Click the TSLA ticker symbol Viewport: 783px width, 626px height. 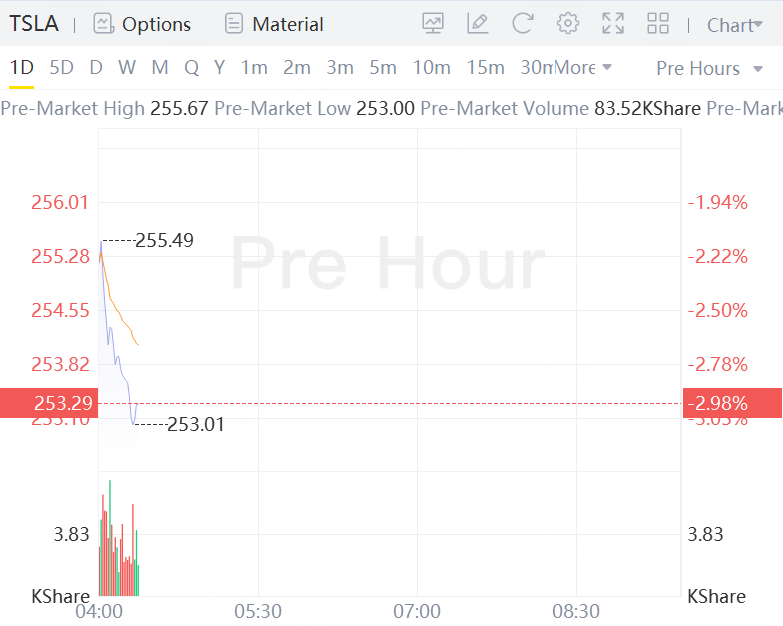click(34, 24)
